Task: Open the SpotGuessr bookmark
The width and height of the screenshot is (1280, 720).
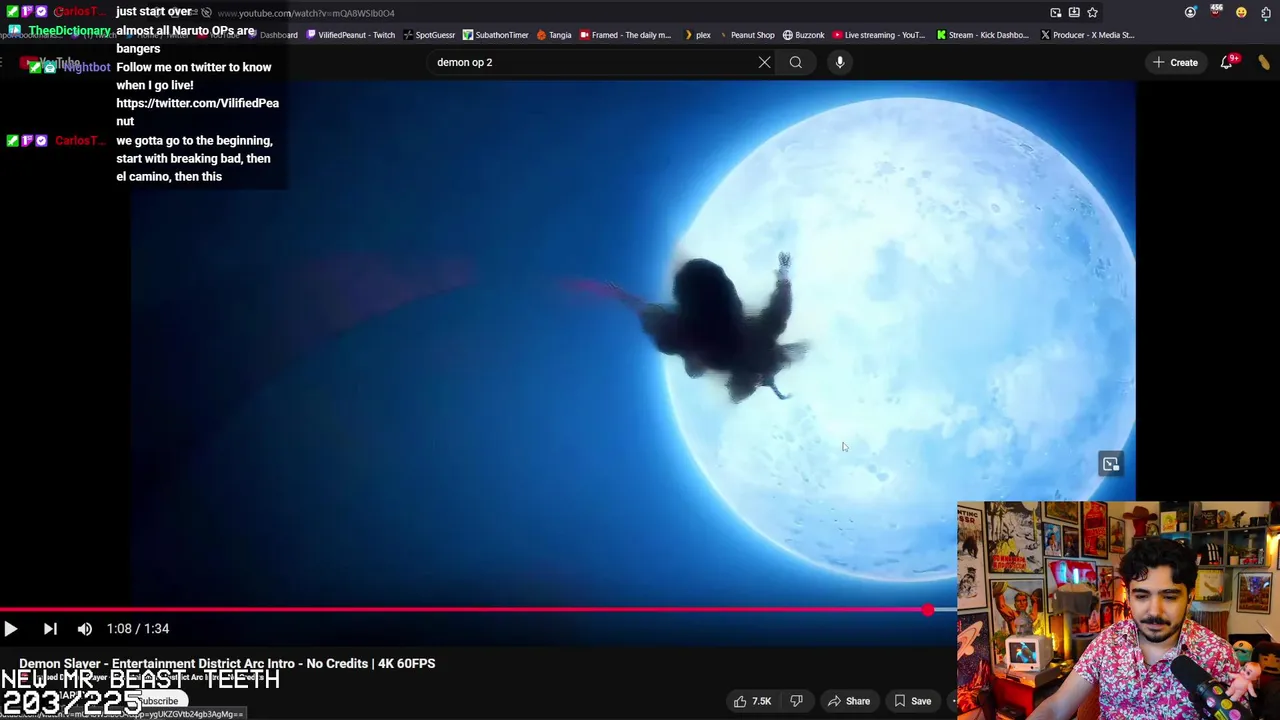Action: (x=429, y=35)
